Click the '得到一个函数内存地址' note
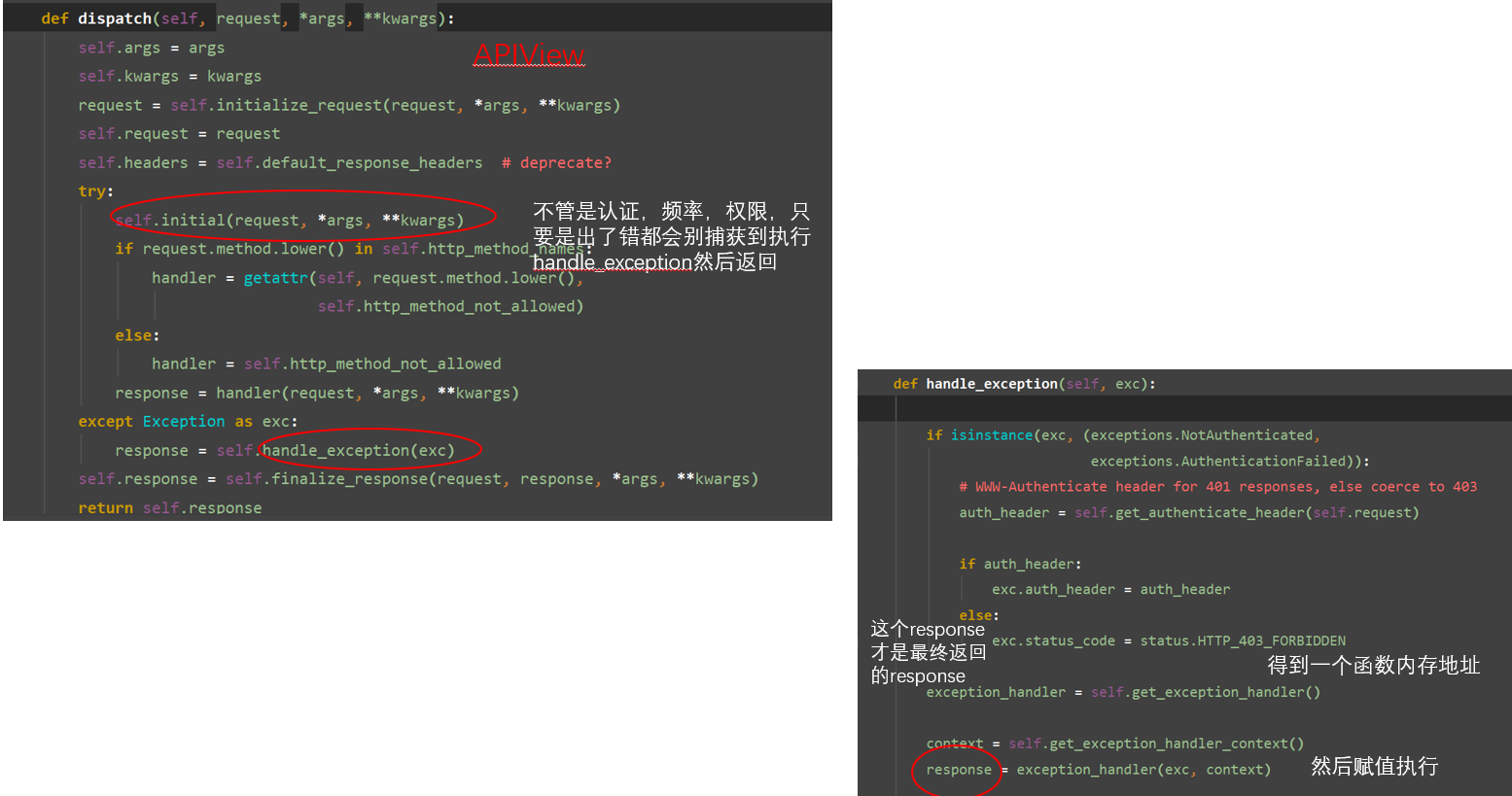Screen dimensions: 1512x796 click(1373, 666)
